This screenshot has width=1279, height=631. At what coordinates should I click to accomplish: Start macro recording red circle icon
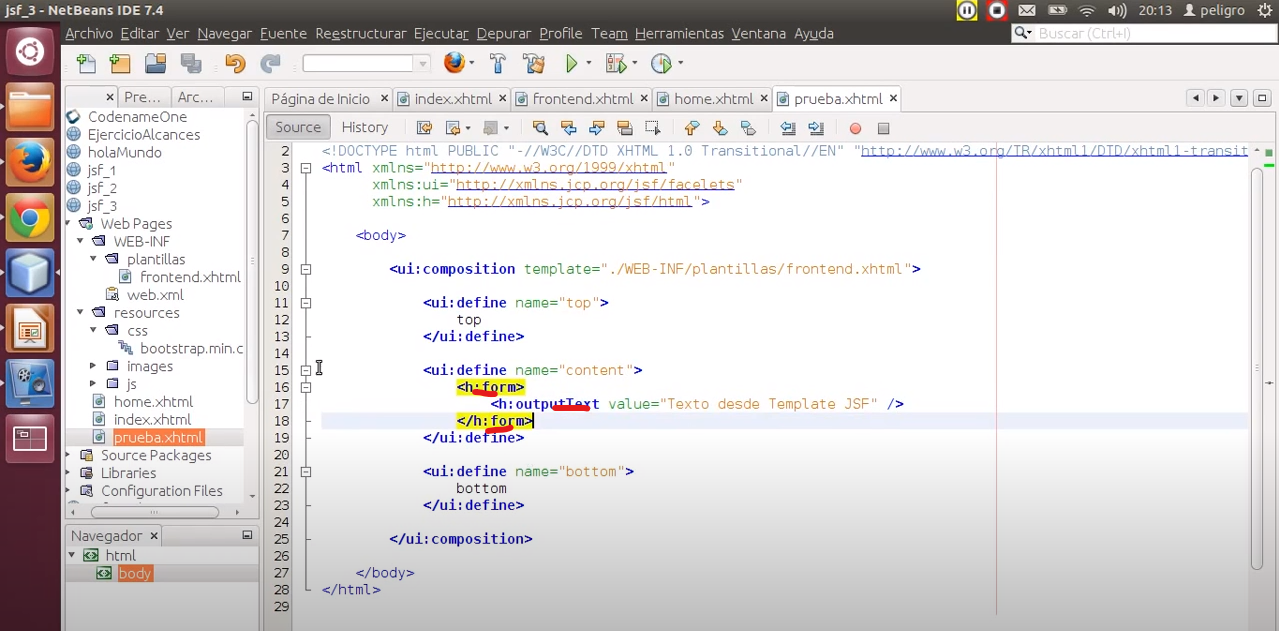[x=855, y=128]
